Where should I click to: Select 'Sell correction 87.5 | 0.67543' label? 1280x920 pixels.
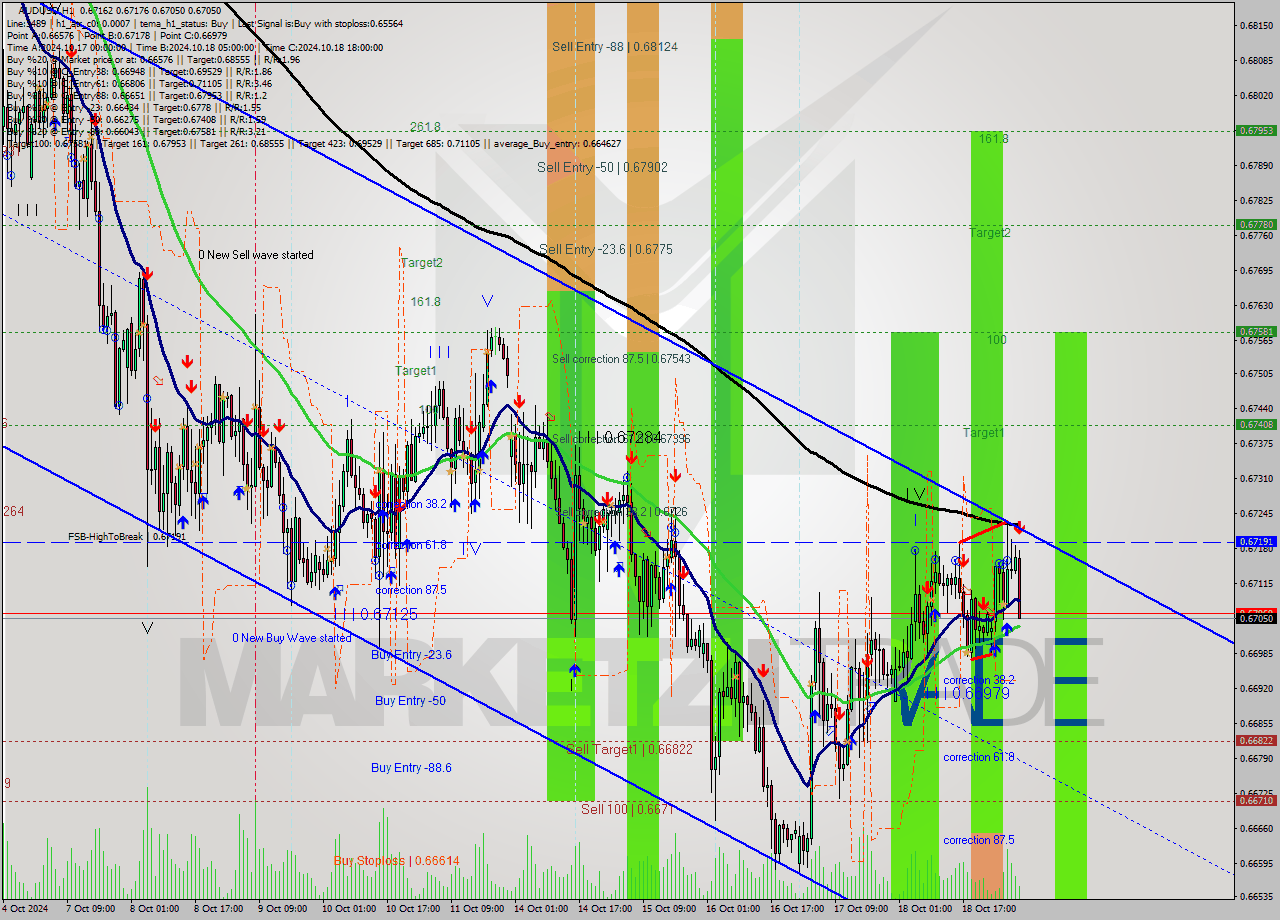[x=621, y=358]
